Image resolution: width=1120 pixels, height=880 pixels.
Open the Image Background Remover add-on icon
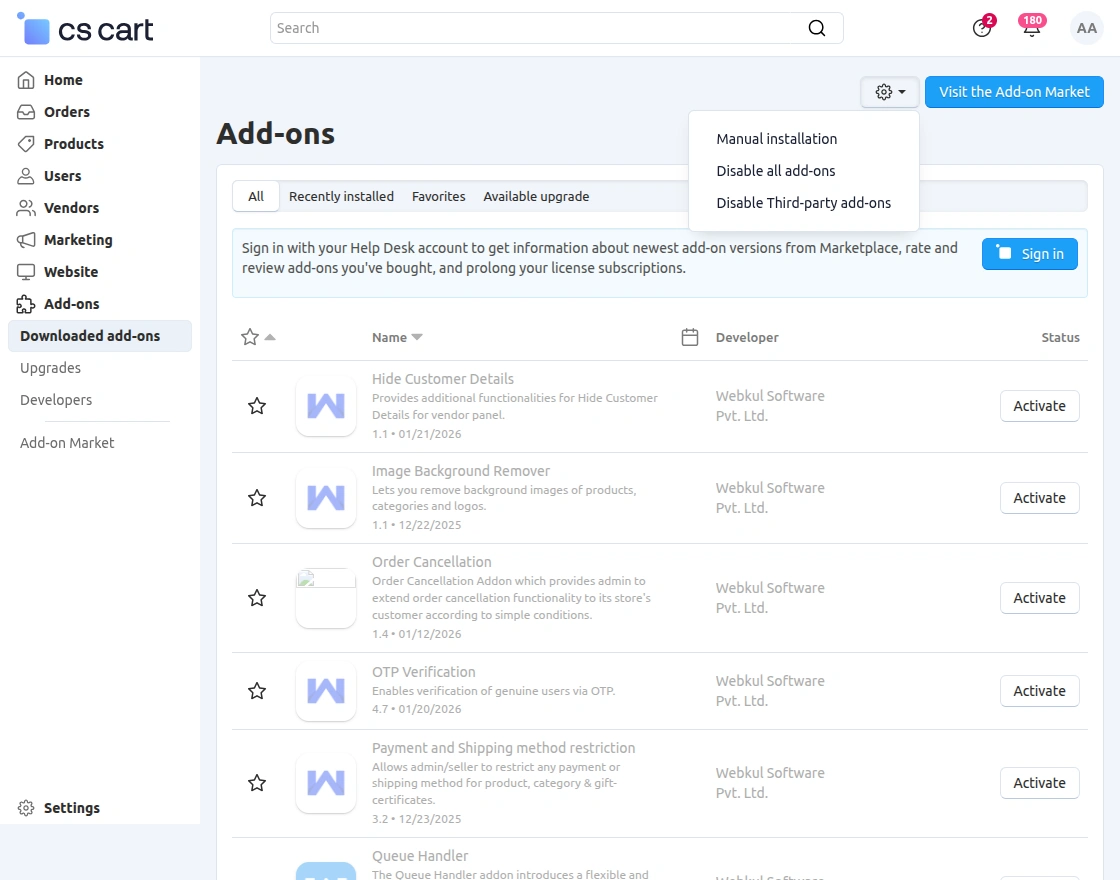click(326, 498)
